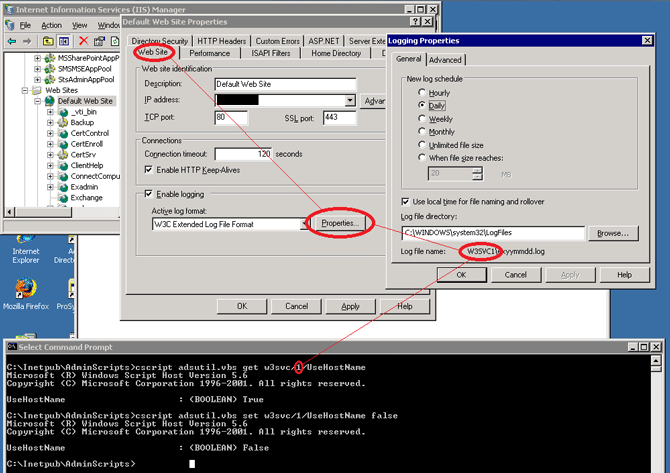Click the IIS Manager icon beside File menu
670x473 pixels.
point(10,25)
